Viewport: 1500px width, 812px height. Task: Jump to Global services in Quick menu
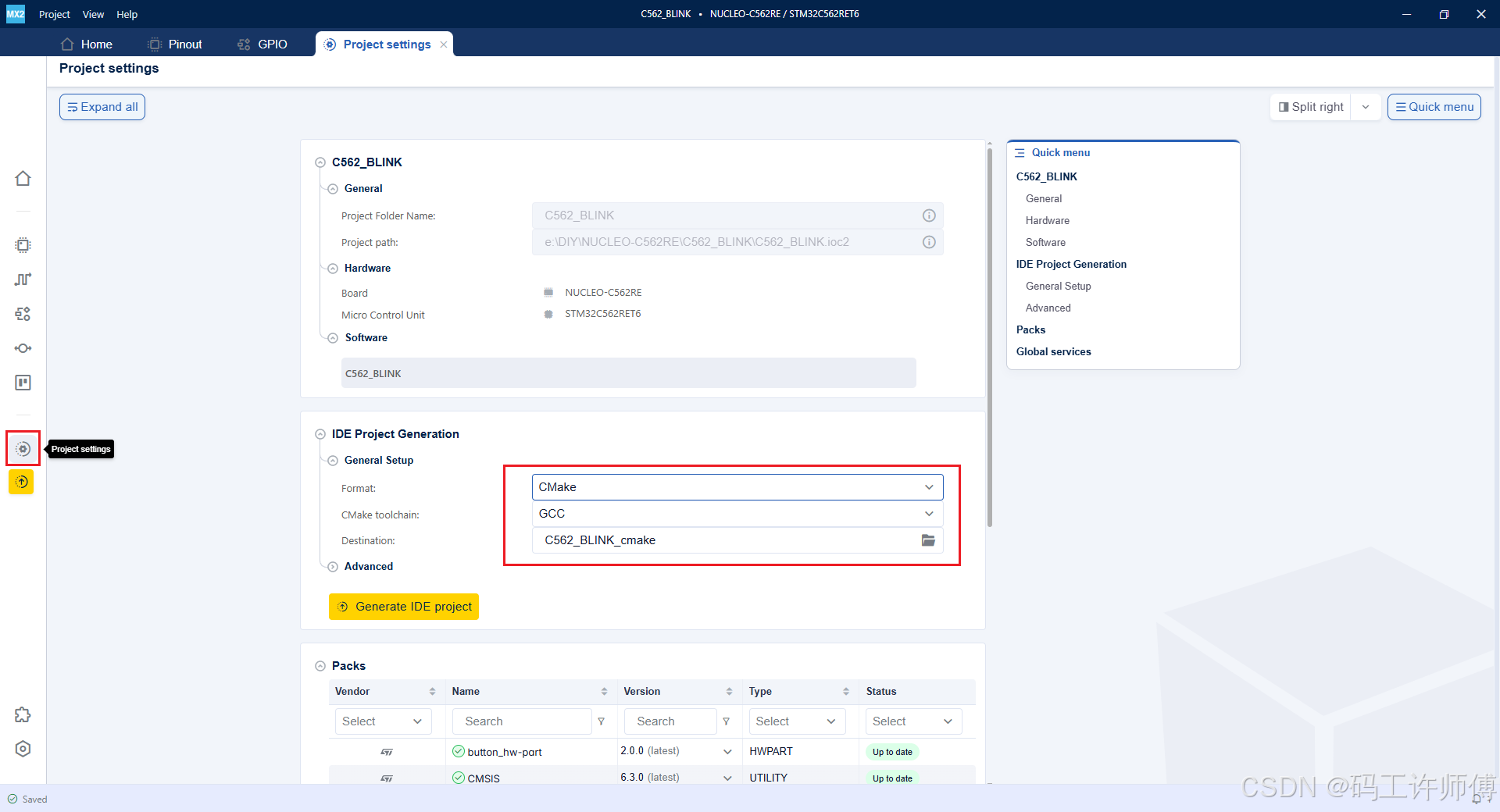point(1053,351)
